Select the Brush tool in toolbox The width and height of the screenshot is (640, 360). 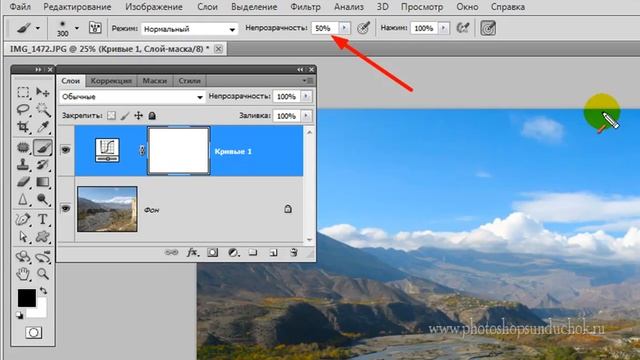coord(42,147)
